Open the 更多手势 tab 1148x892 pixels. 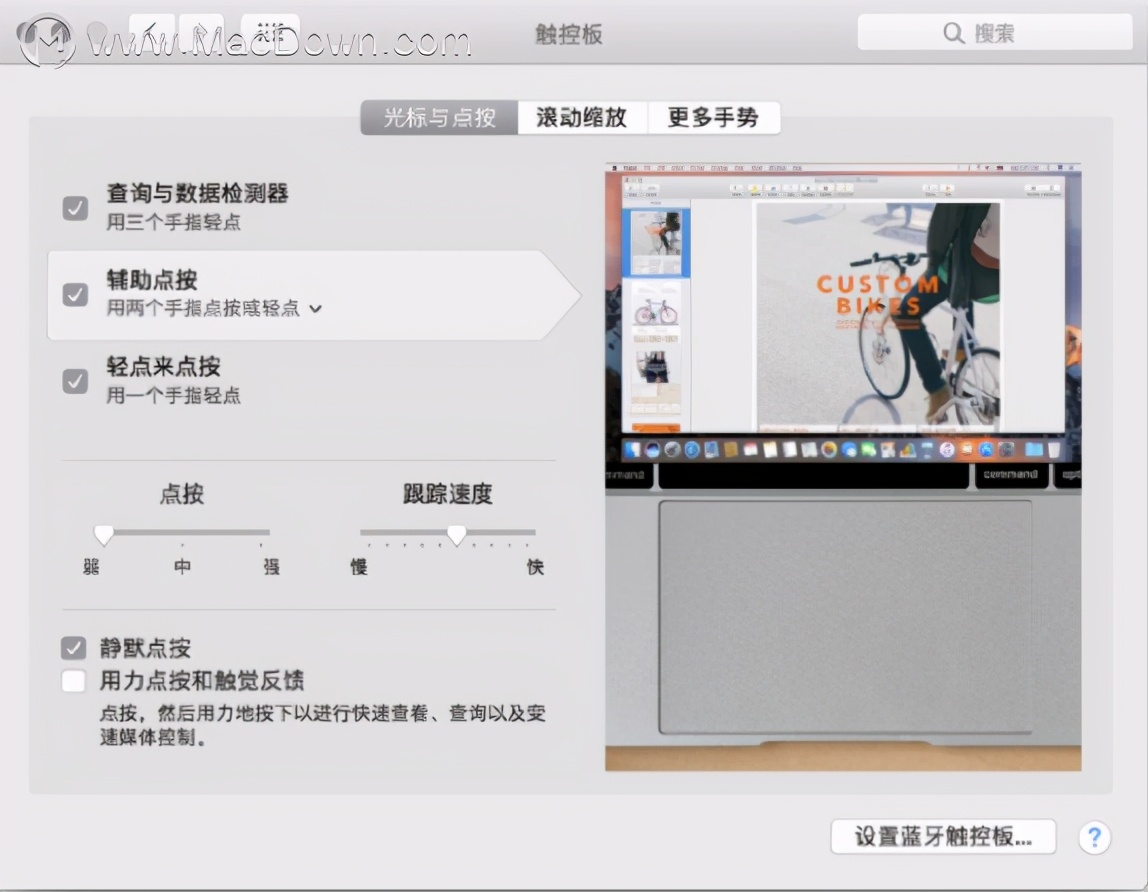[x=715, y=117]
